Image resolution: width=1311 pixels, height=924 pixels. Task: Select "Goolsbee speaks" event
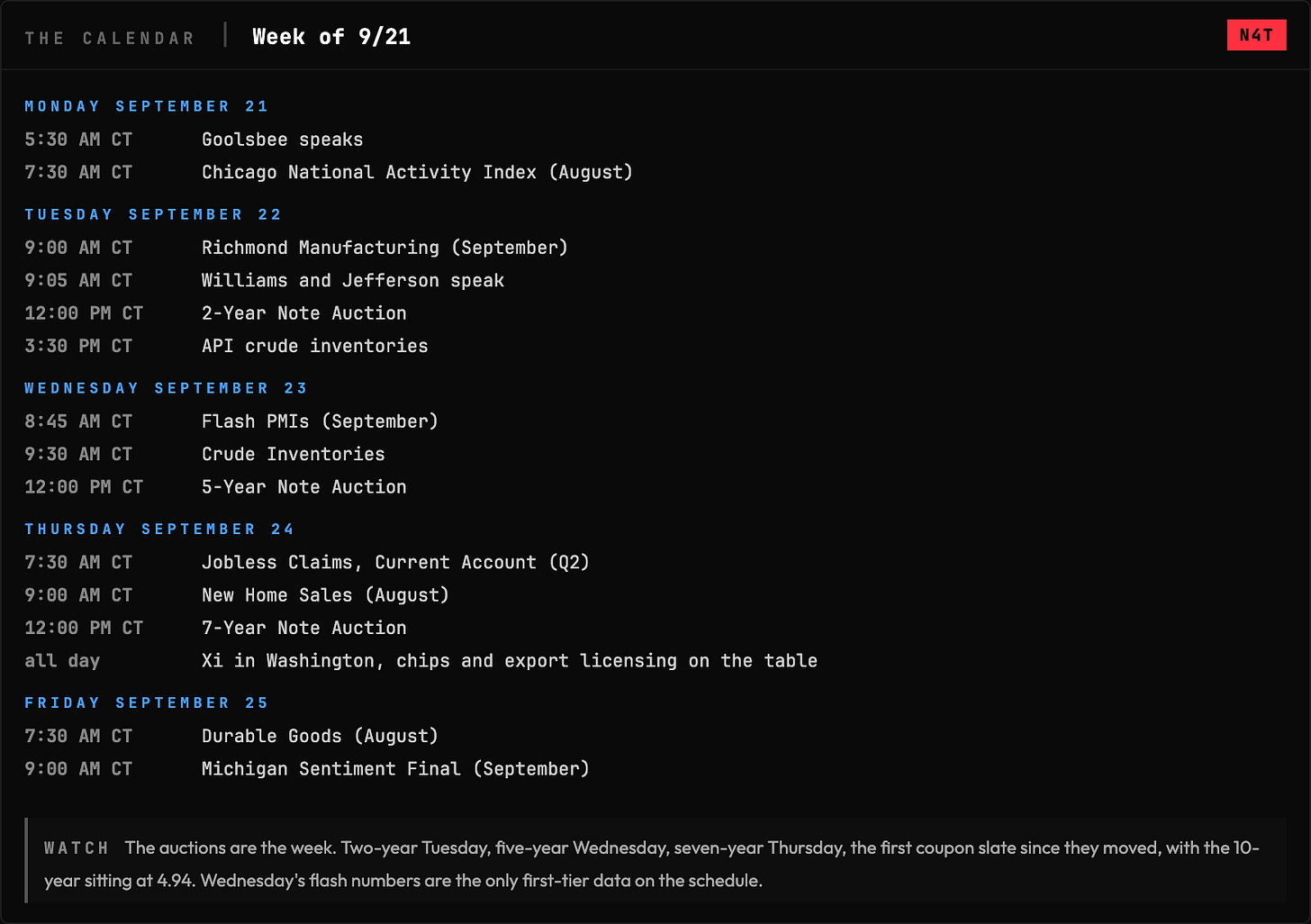coord(283,140)
